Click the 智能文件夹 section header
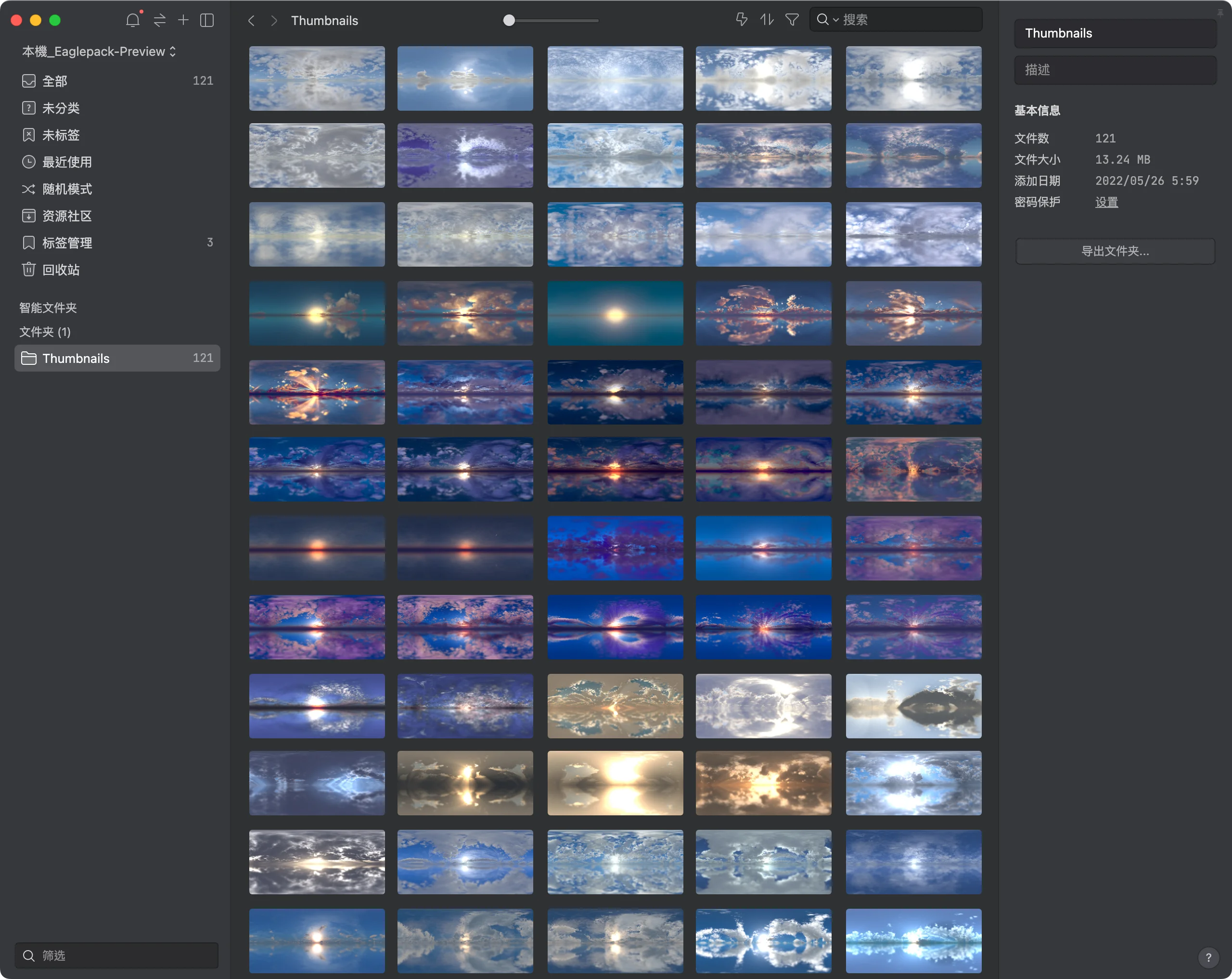 coord(48,308)
